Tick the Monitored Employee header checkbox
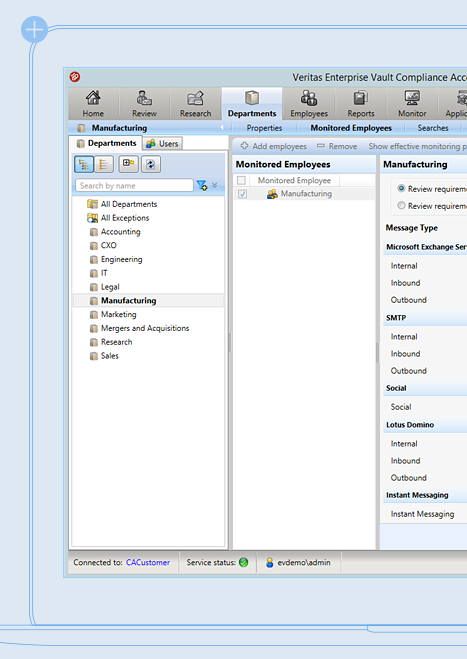Screen dimensions: 467x659 tap(241, 180)
